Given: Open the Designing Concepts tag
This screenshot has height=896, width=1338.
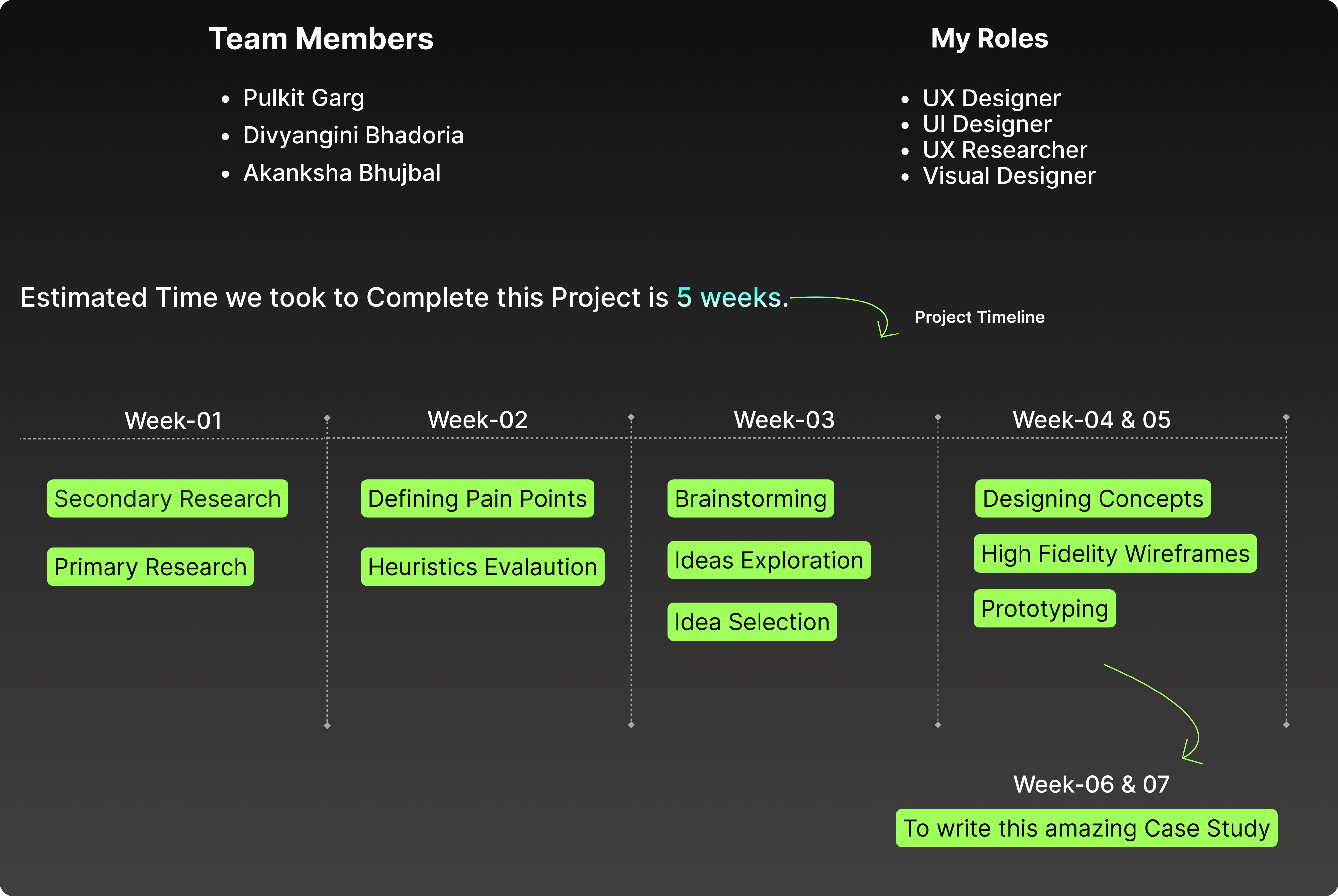Looking at the screenshot, I should 1092,498.
